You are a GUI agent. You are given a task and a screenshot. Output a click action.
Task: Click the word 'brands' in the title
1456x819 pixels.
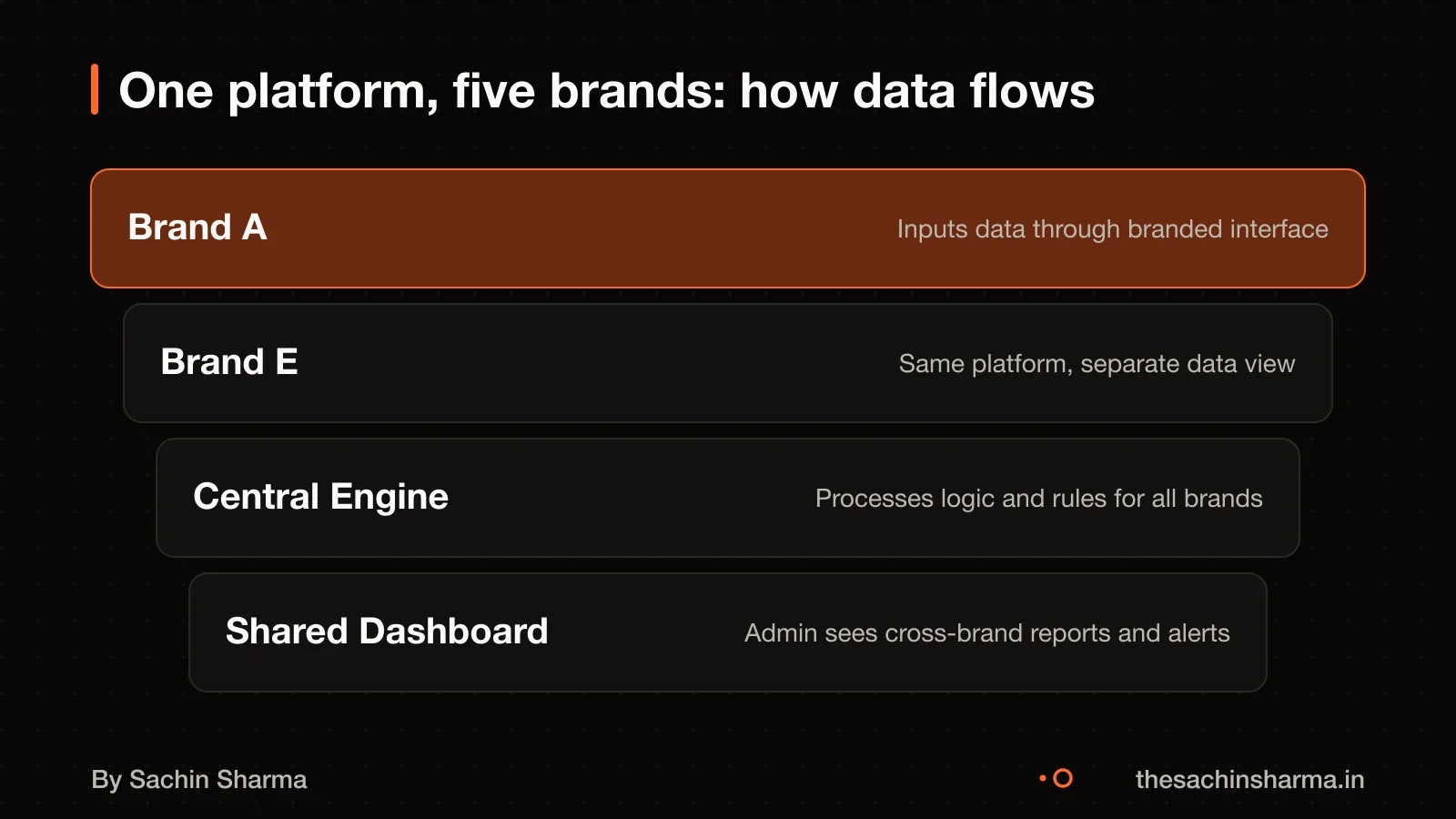click(x=637, y=91)
